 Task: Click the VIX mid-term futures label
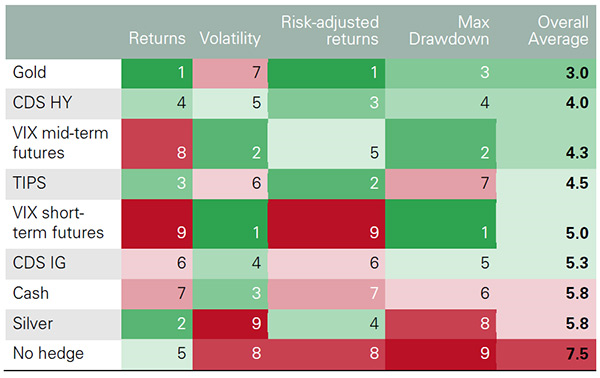coord(60,143)
